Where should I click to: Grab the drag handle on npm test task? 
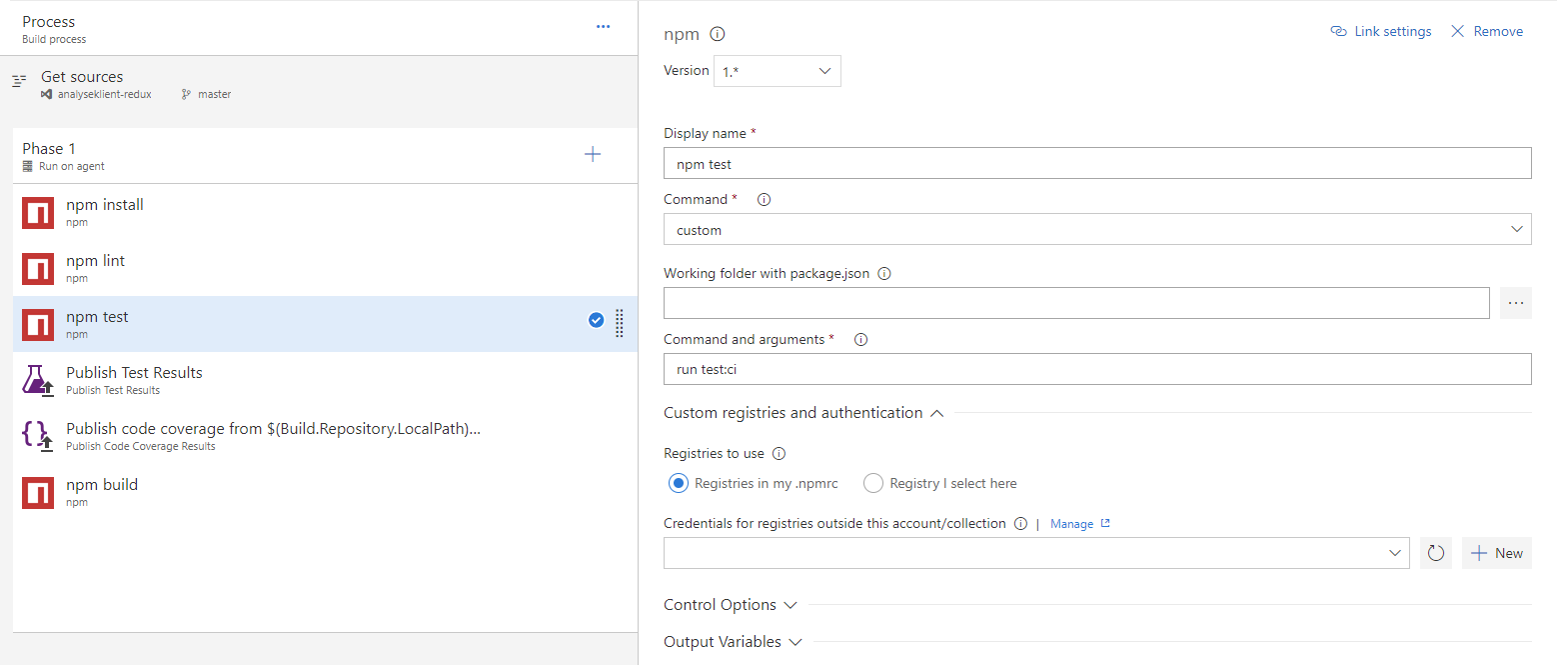620,322
